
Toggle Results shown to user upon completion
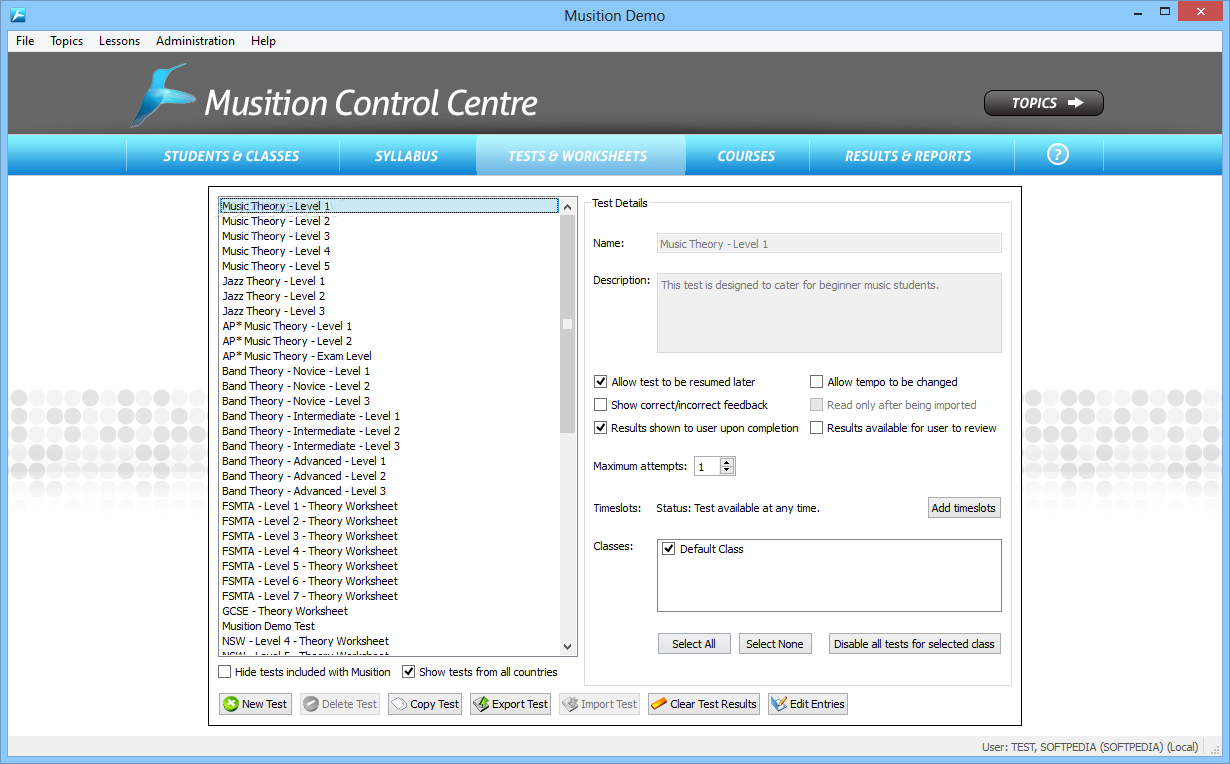[x=601, y=428]
